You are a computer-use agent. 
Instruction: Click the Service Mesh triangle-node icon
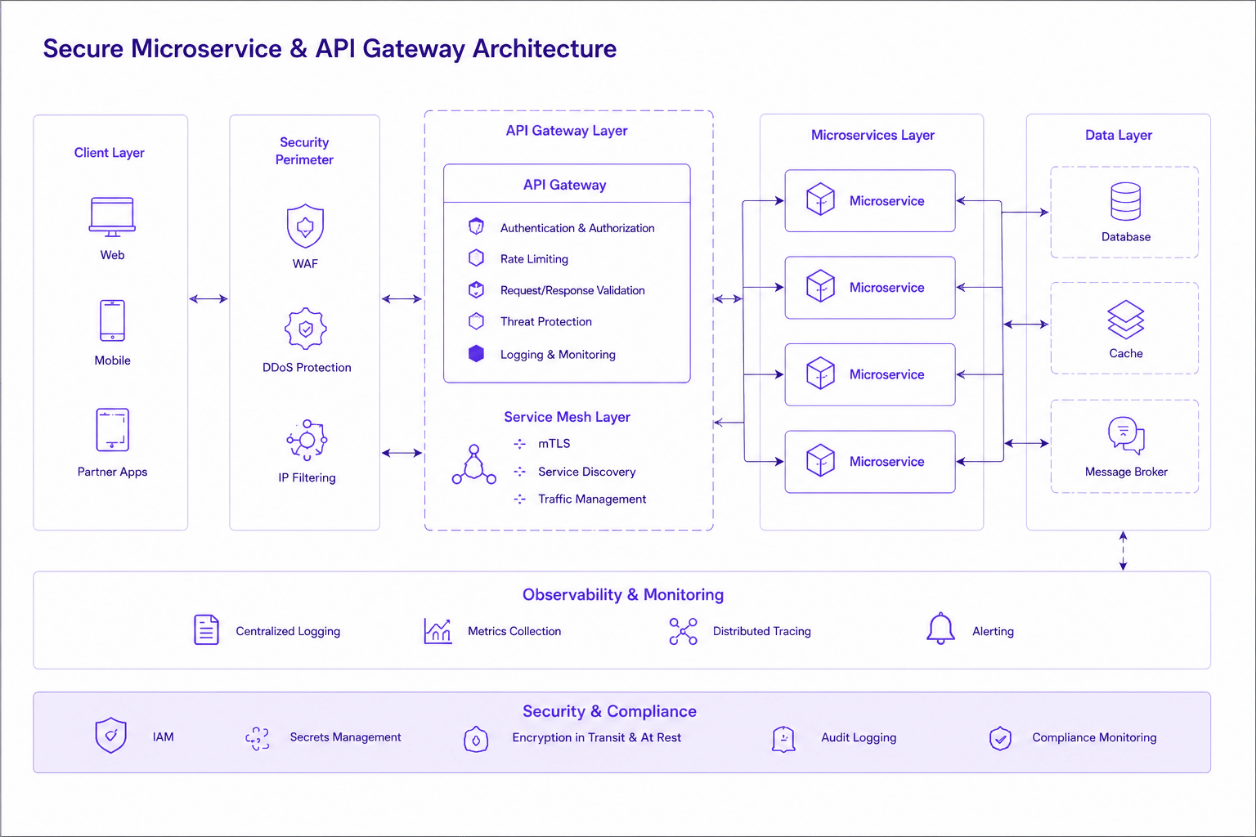pyautogui.click(x=474, y=463)
